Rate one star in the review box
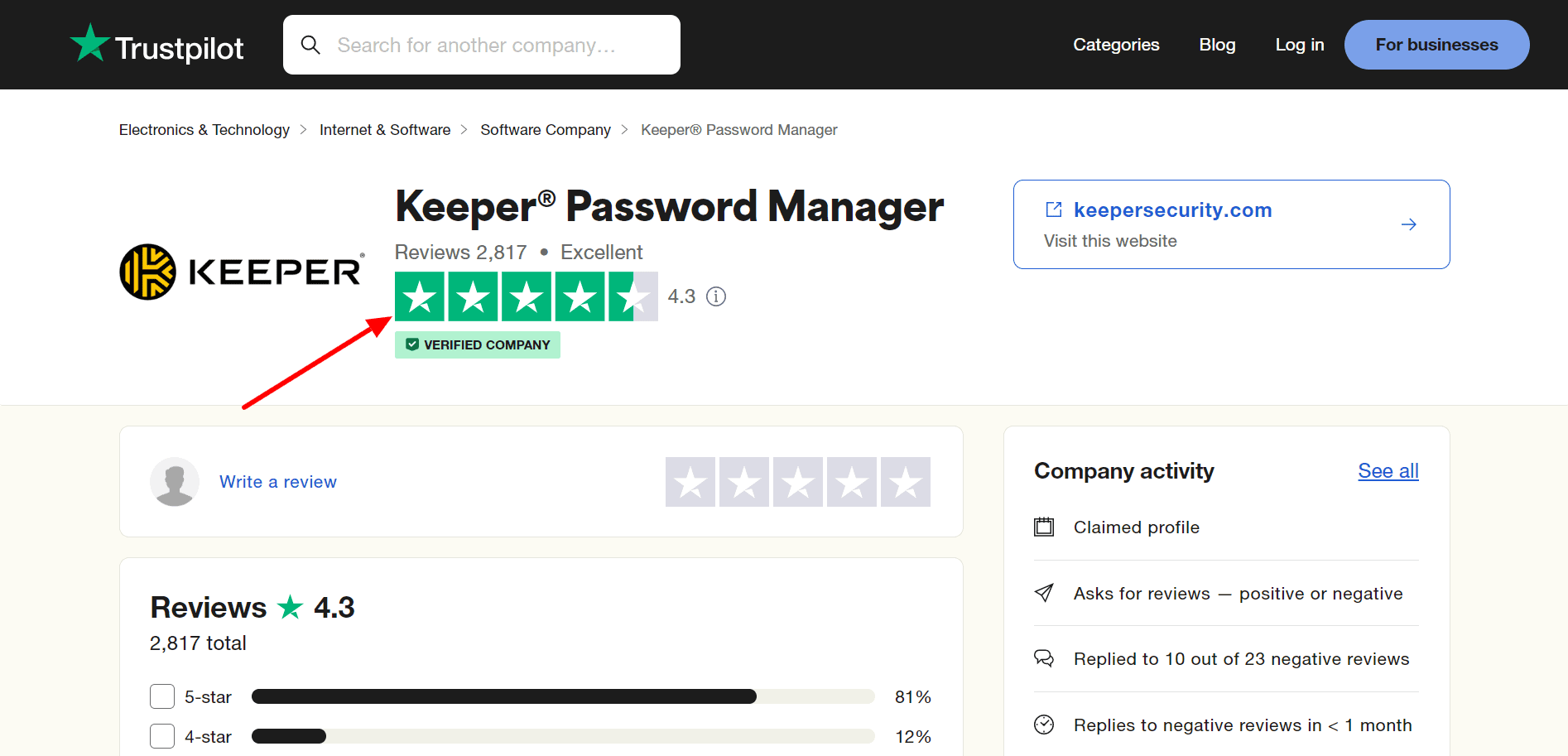1568x756 pixels. tap(690, 482)
